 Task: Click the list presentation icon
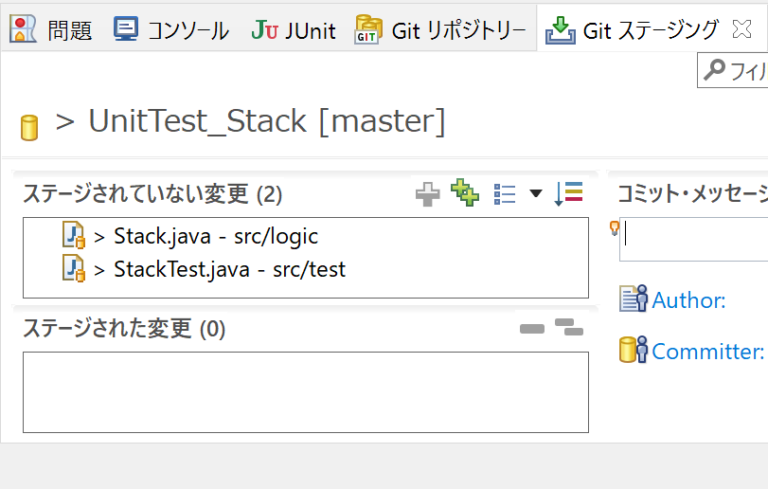[505, 194]
